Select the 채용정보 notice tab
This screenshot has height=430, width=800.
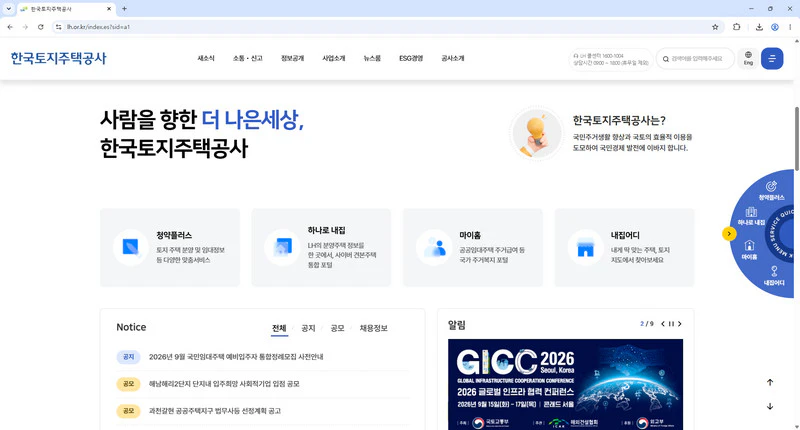coord(373,328)
